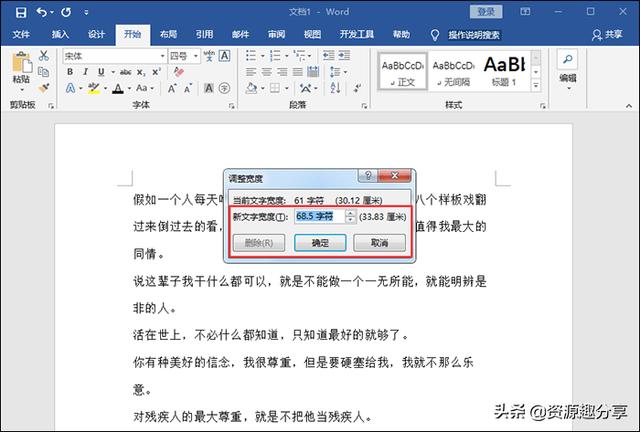Open multilevel list menu
This screenshot has height=432, width=640.
pyautogui.click(x=300, y=55)
